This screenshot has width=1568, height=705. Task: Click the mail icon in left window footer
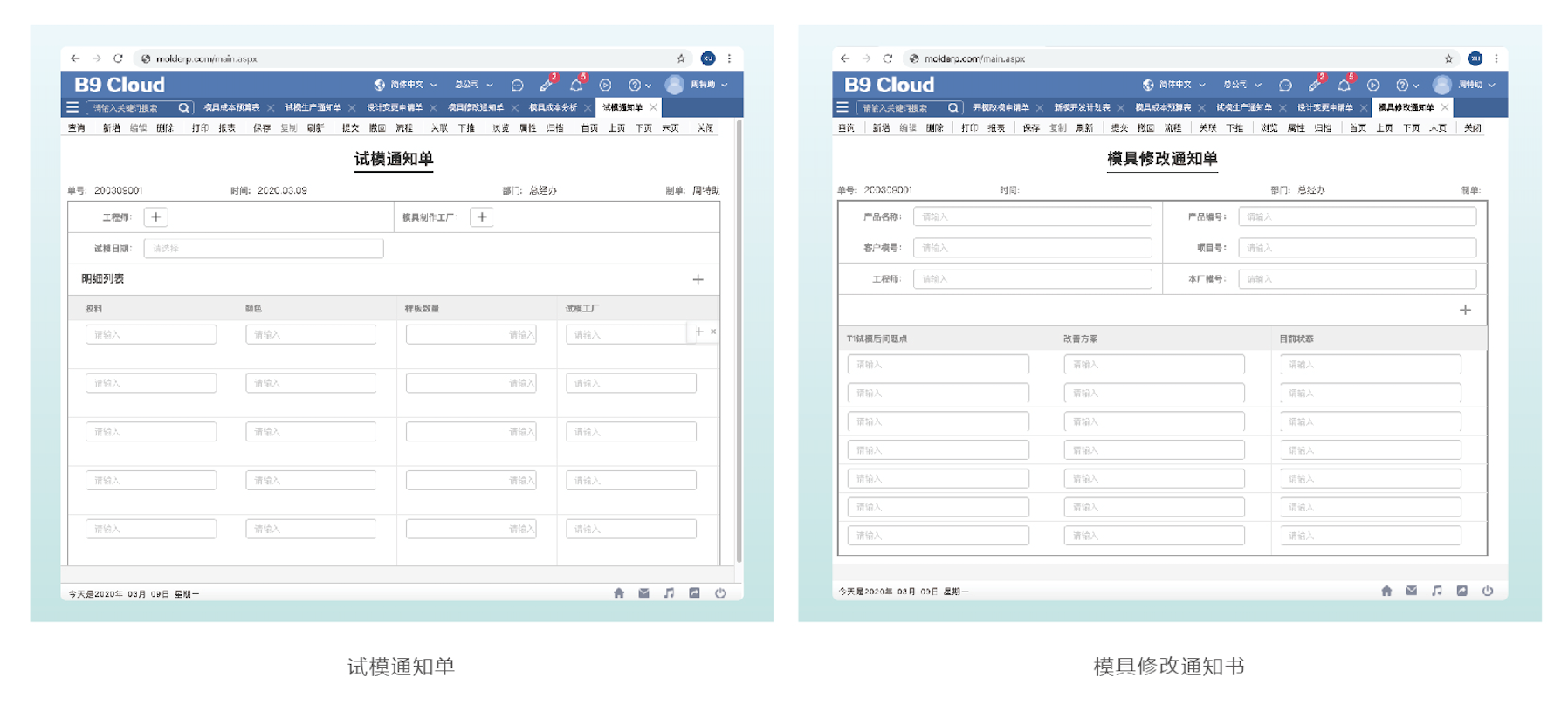pos(643,593)
